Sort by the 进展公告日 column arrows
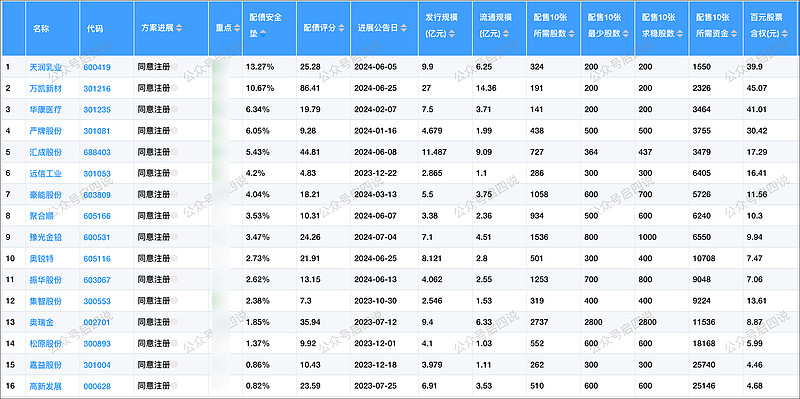This screenshot has width=800, height=399. pyautogui.click(x=404, y=28)
